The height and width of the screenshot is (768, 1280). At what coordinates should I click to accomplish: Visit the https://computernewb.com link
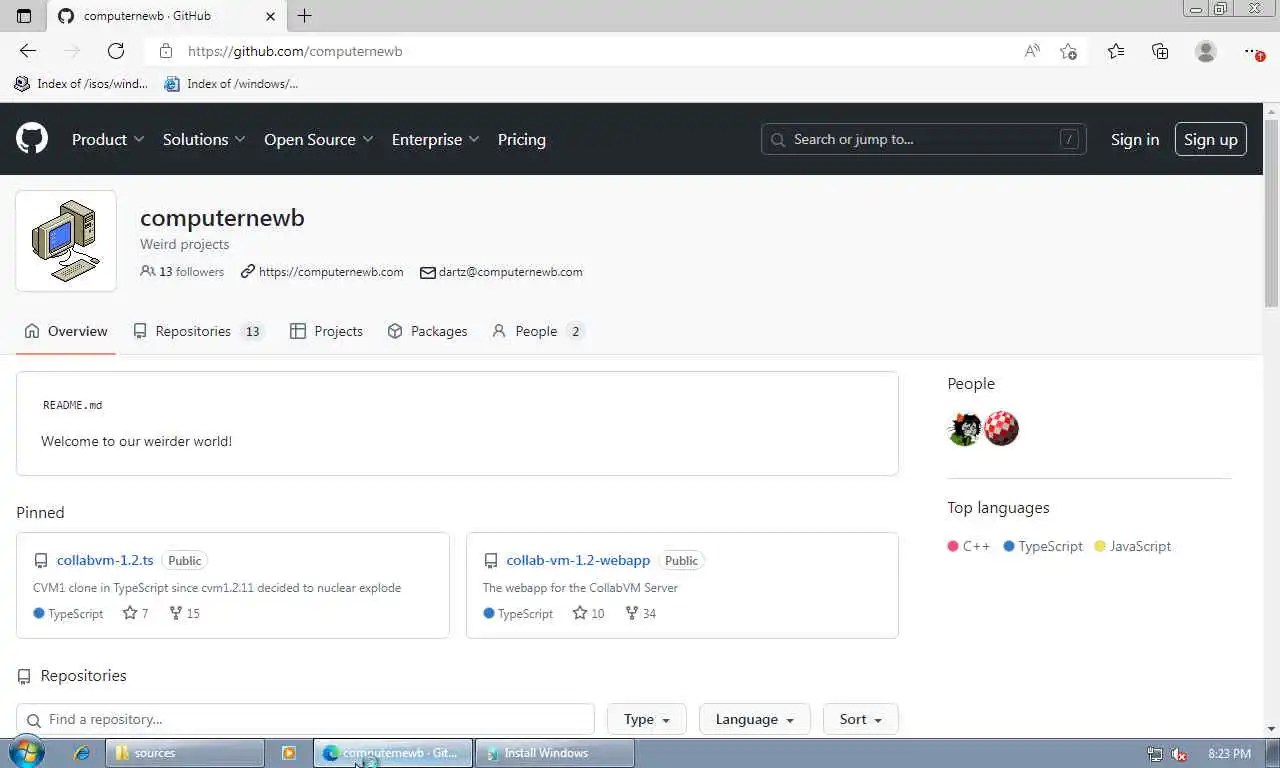click(x=331, y=272)
